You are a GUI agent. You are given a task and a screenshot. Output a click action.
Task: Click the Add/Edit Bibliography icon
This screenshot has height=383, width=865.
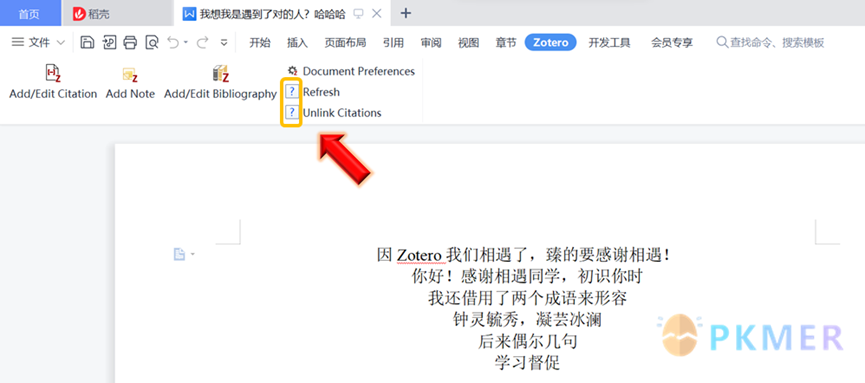point(220,73)
